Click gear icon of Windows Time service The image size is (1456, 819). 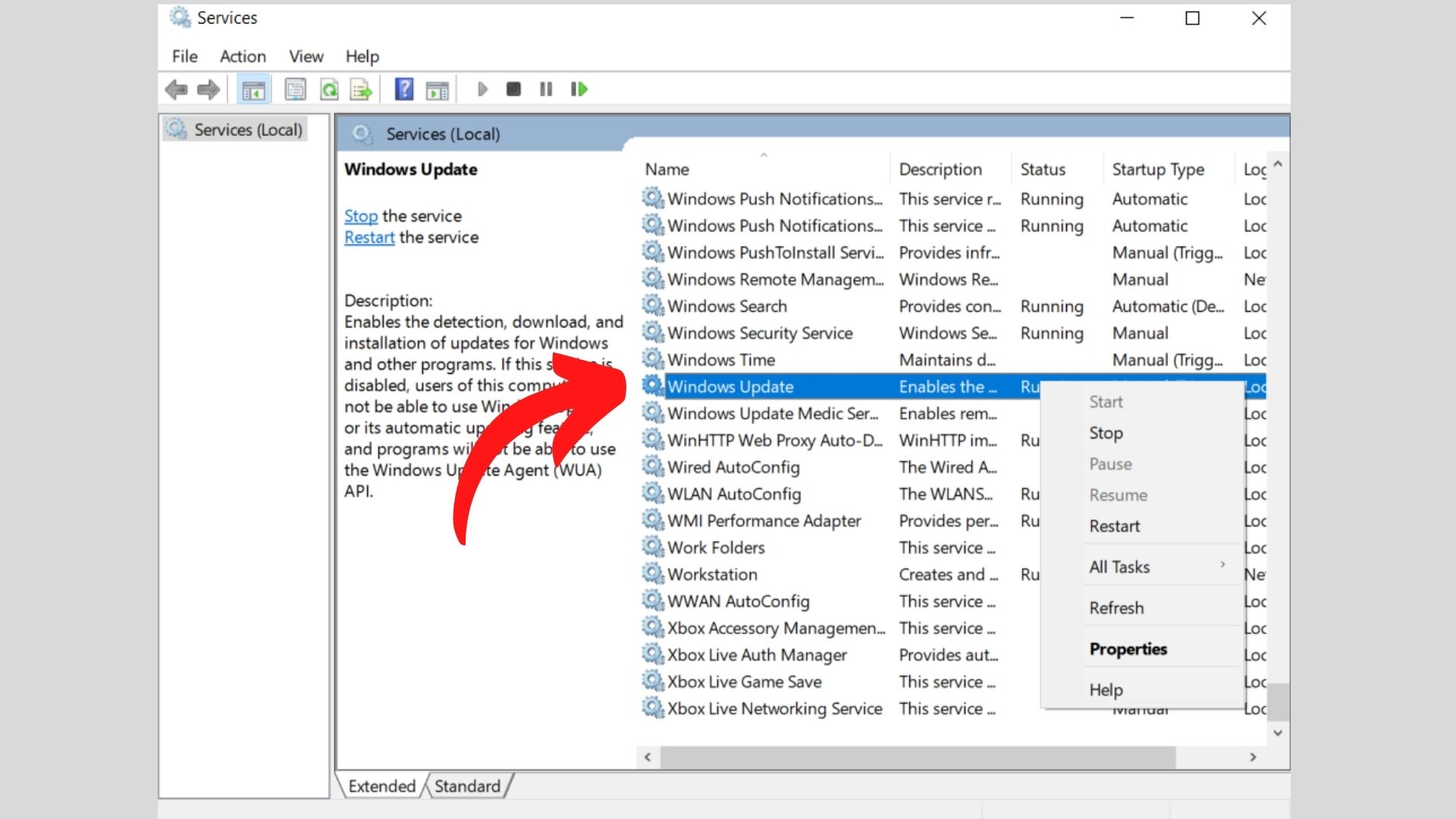(x=652, y=359)
